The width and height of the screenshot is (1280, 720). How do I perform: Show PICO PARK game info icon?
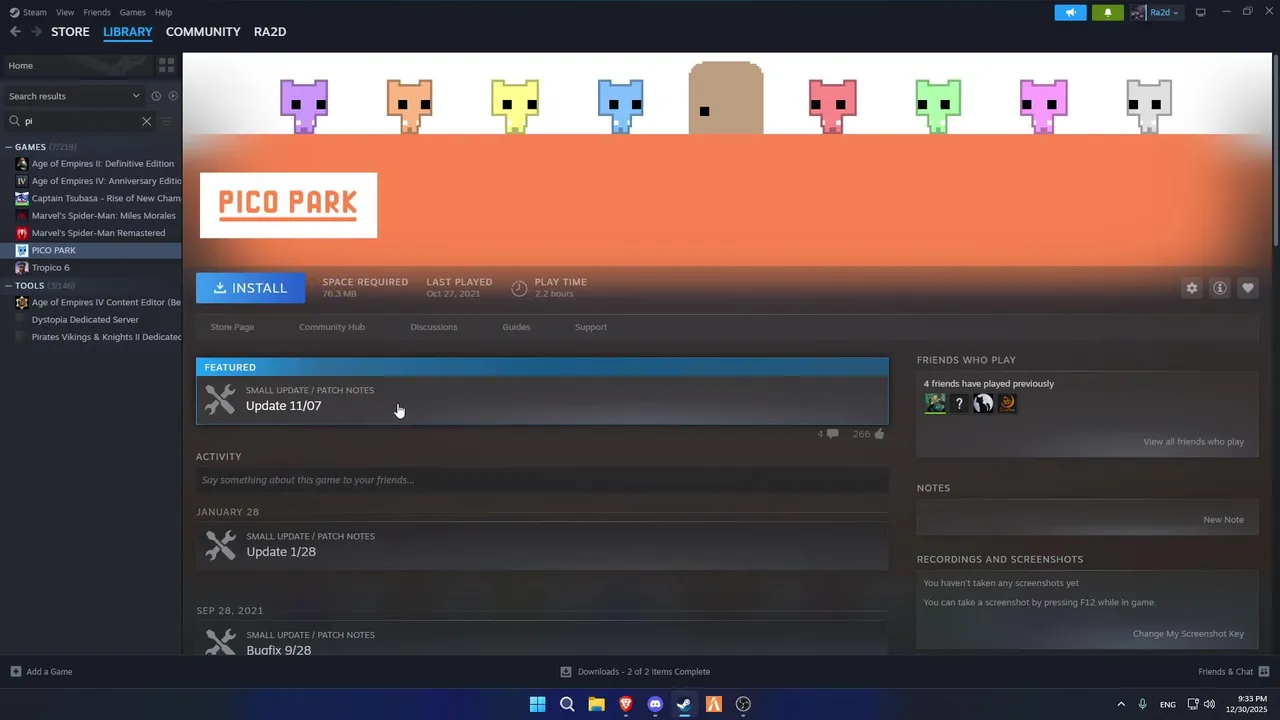point(1220,288)
